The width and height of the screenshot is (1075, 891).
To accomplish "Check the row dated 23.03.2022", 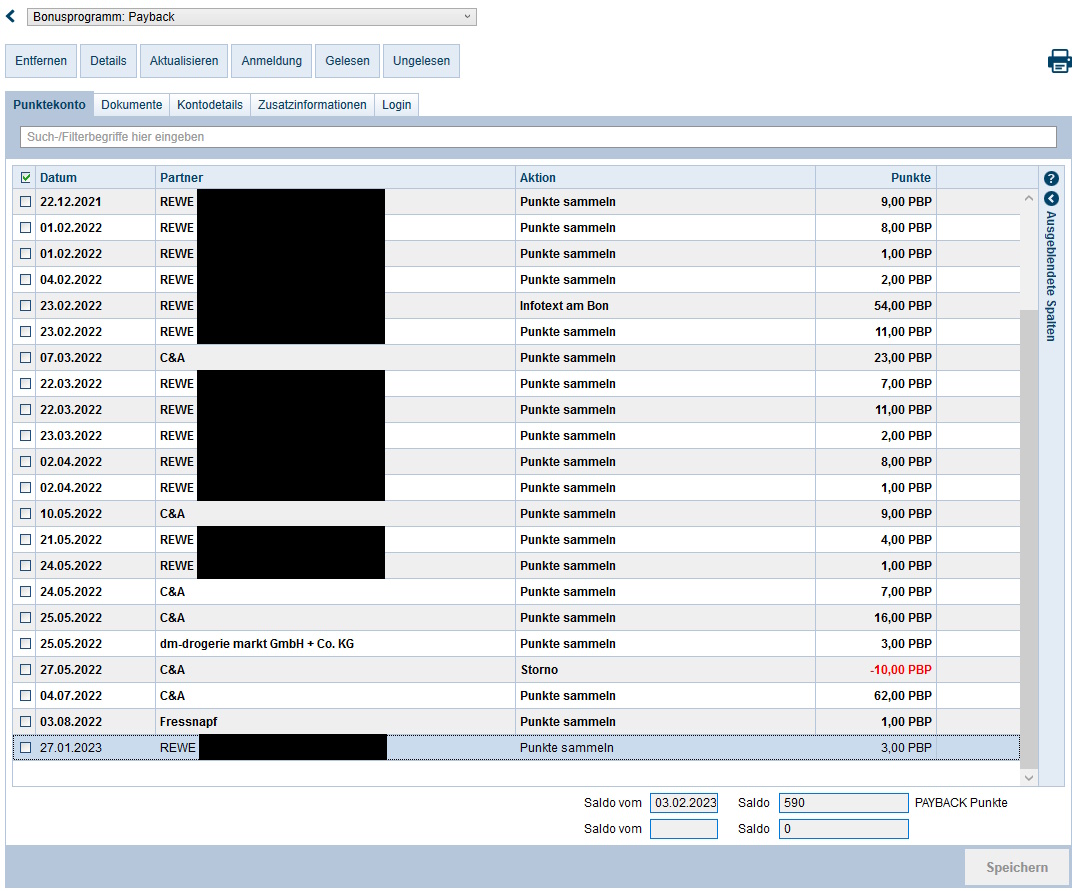I will pos(26,436).
